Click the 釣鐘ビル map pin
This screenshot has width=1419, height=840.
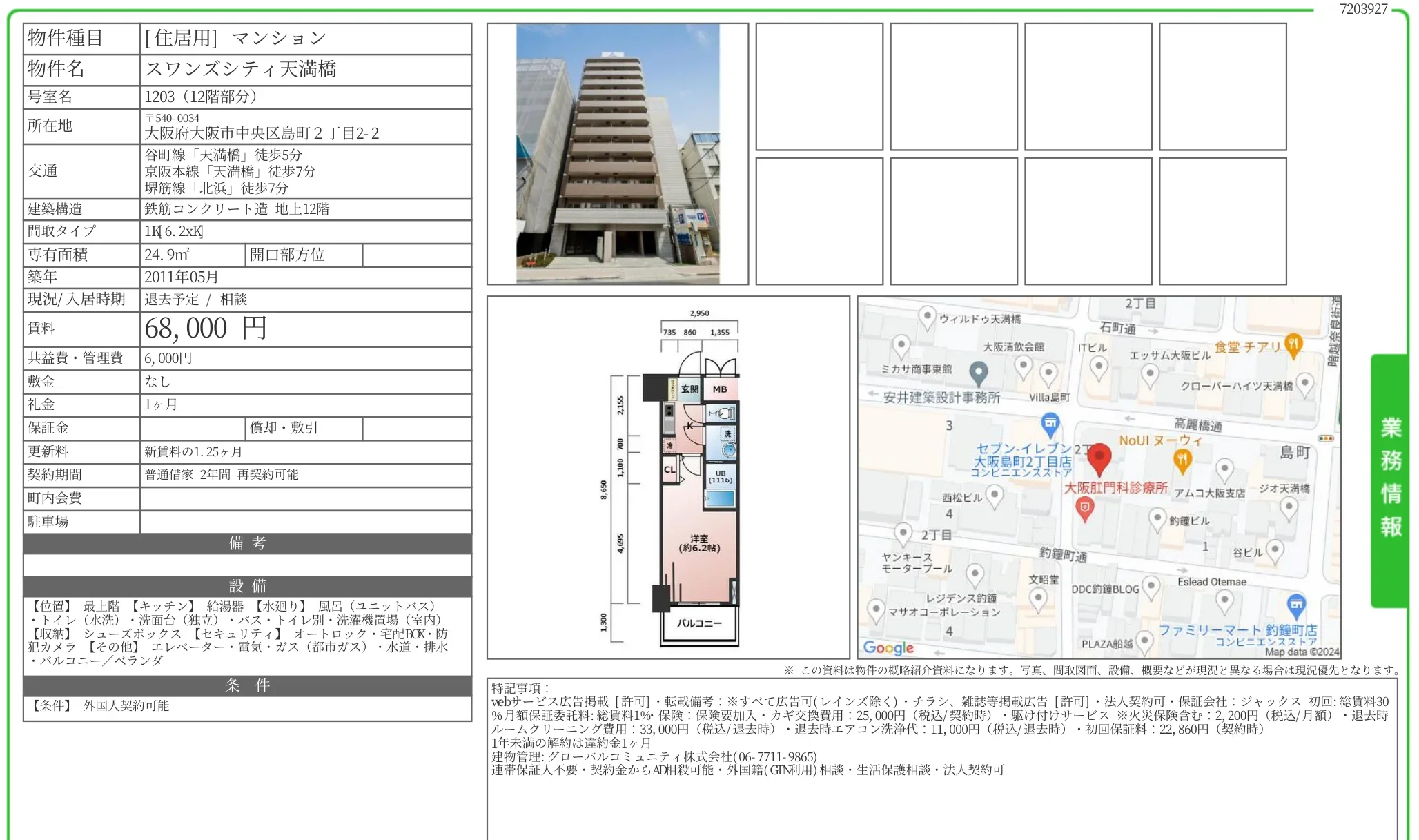[x=1157, y=518]
